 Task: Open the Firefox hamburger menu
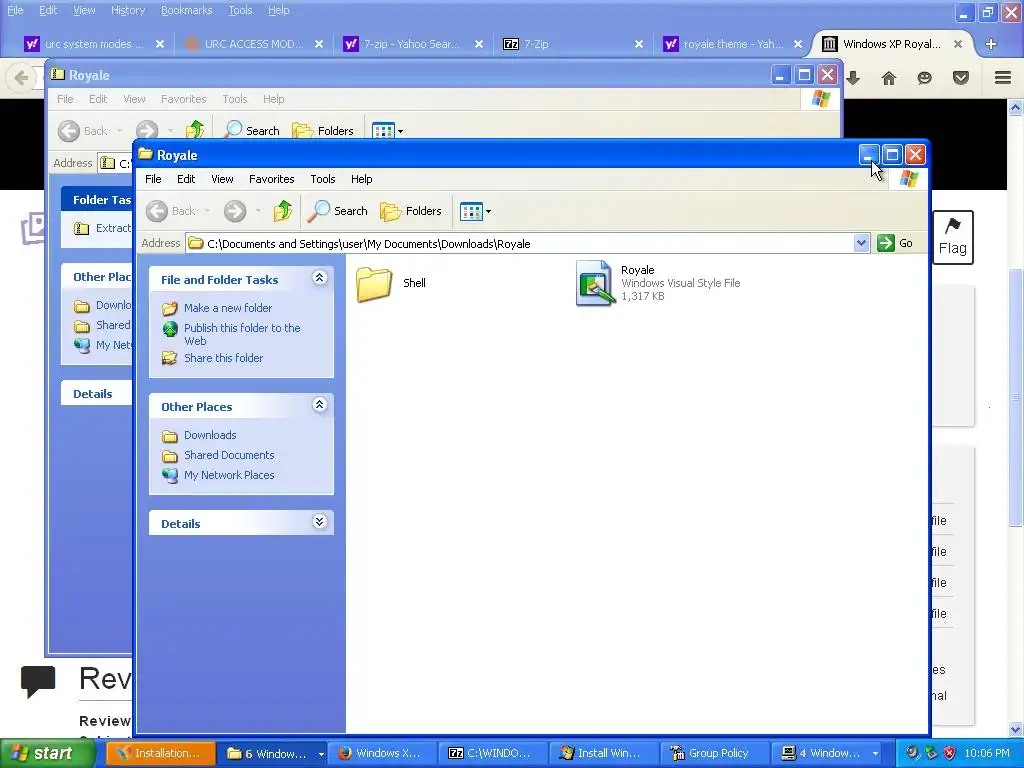pos(1003,78)
